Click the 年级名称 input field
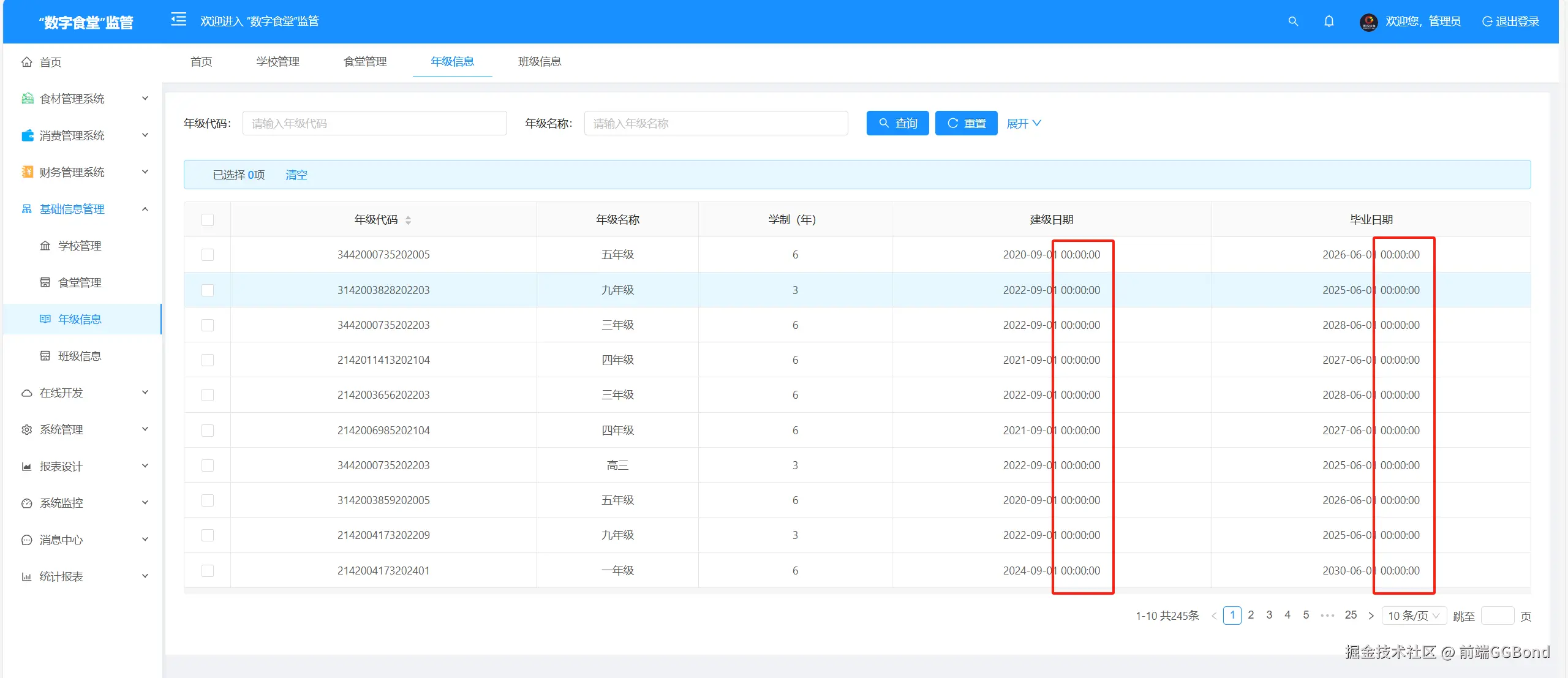Screen dimensions: 1568x678 click(x=715, y=123)
